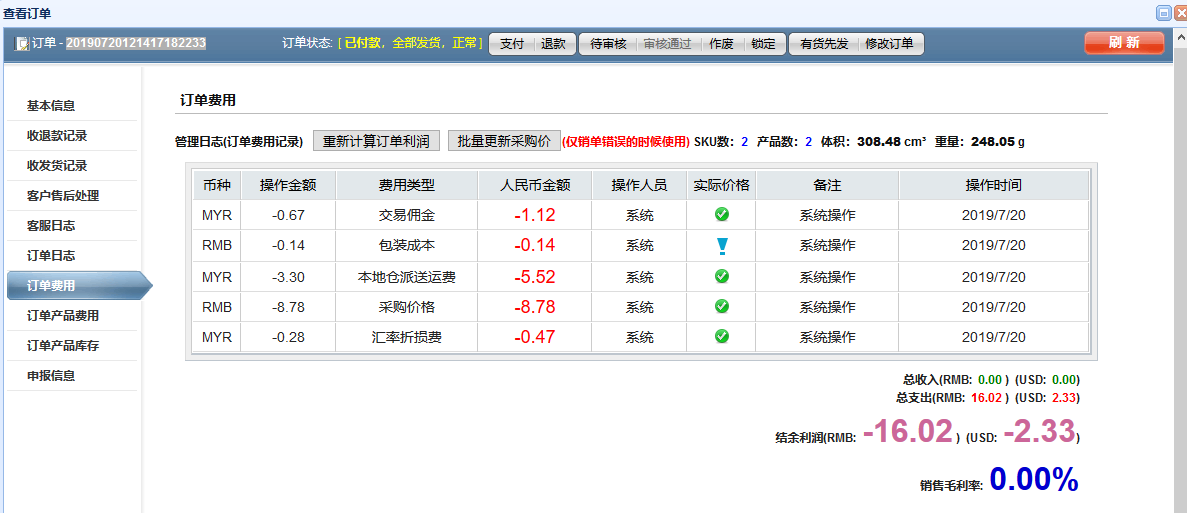Click the 退款 button
This screenshot has width=1187, height=513.
553,44
